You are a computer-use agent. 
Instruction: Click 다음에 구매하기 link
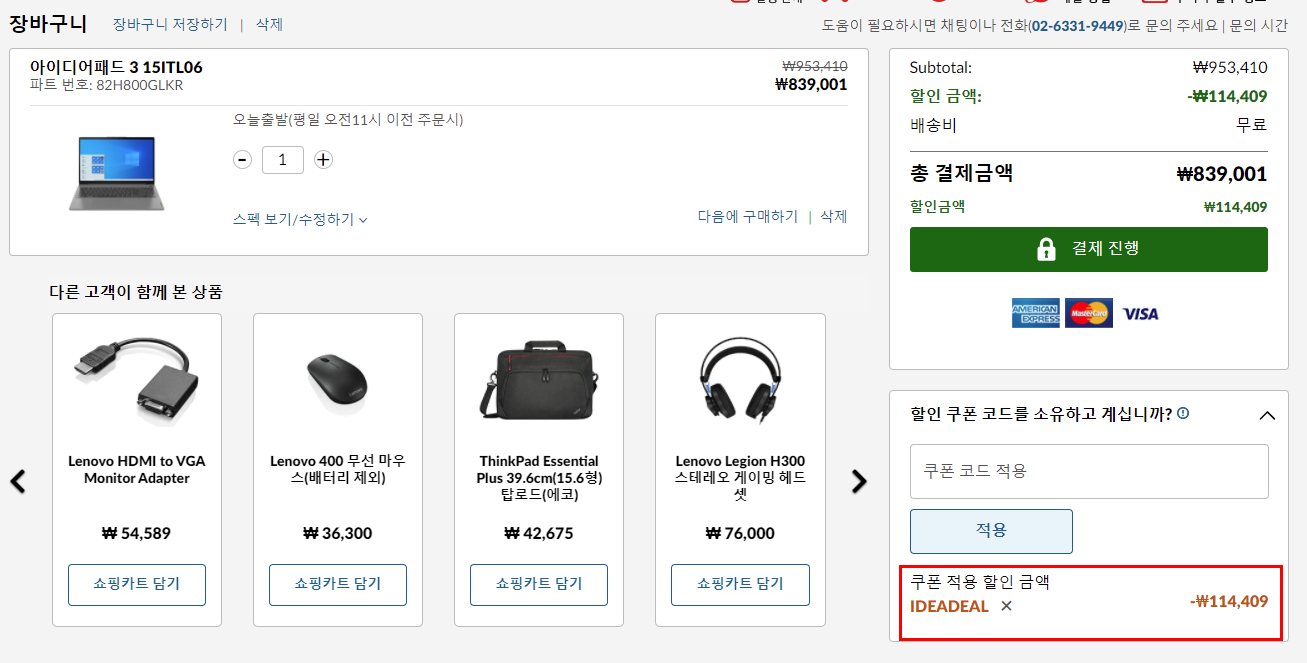click(x=747, y=216)
